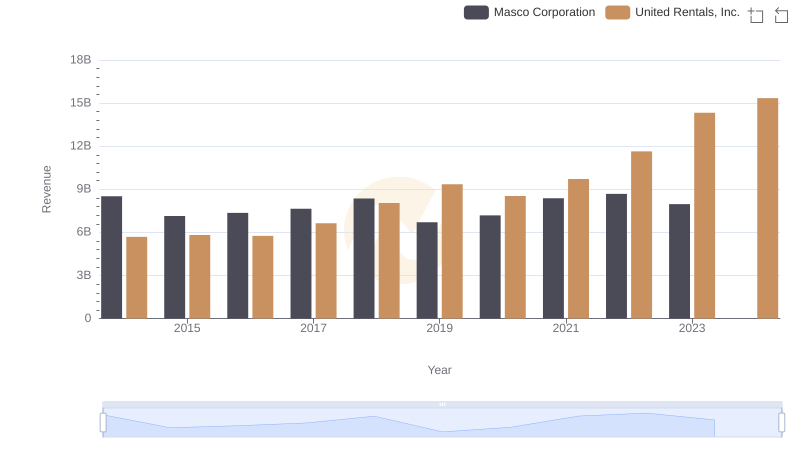Click United Rentals bar for 2018
The image size is (800, 461).
tap(389, 261)
